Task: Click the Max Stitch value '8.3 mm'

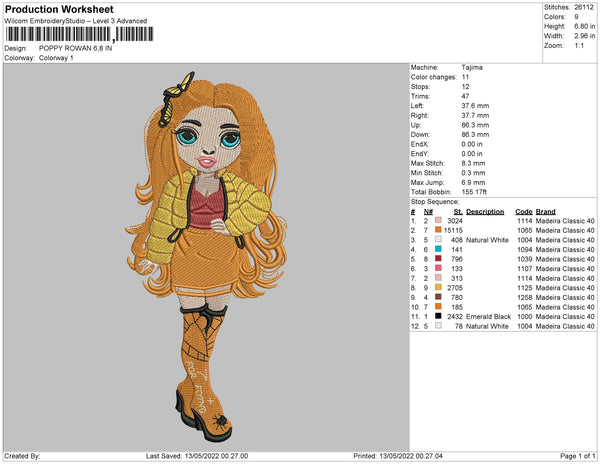Action: point(473,163)
